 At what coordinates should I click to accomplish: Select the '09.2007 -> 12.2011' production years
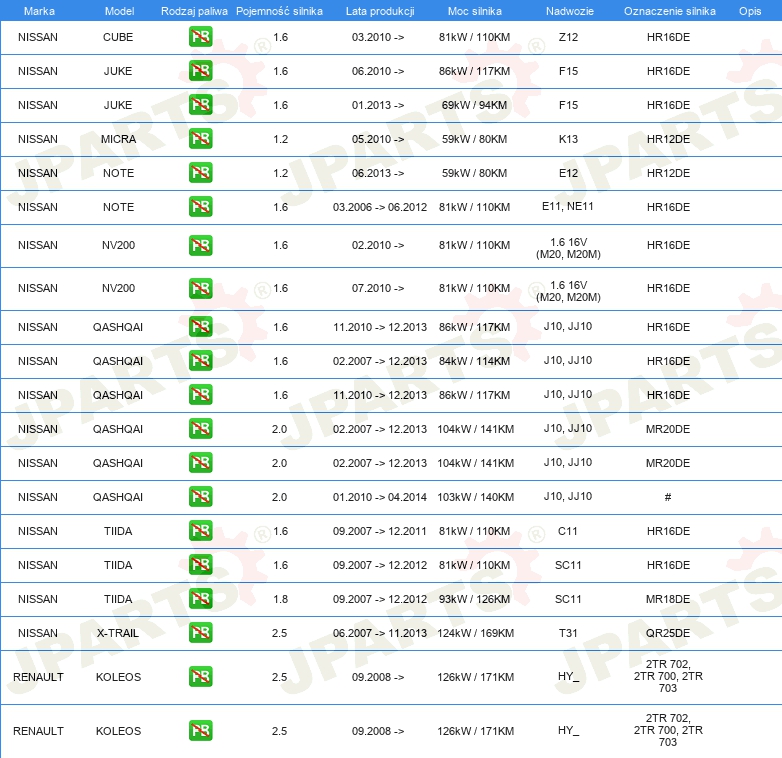(380, 531)
